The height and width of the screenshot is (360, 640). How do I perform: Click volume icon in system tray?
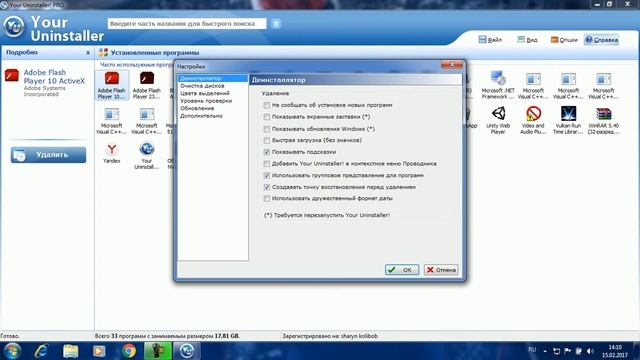pyautogui.click(x=590, y=351)
